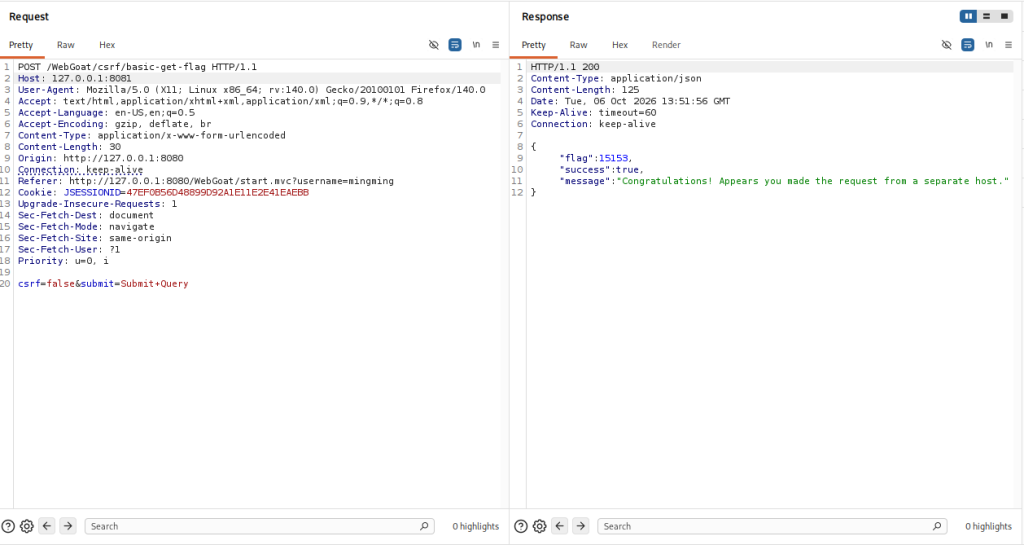
Task: Click the Request panel title
Action: coord(29,17)
